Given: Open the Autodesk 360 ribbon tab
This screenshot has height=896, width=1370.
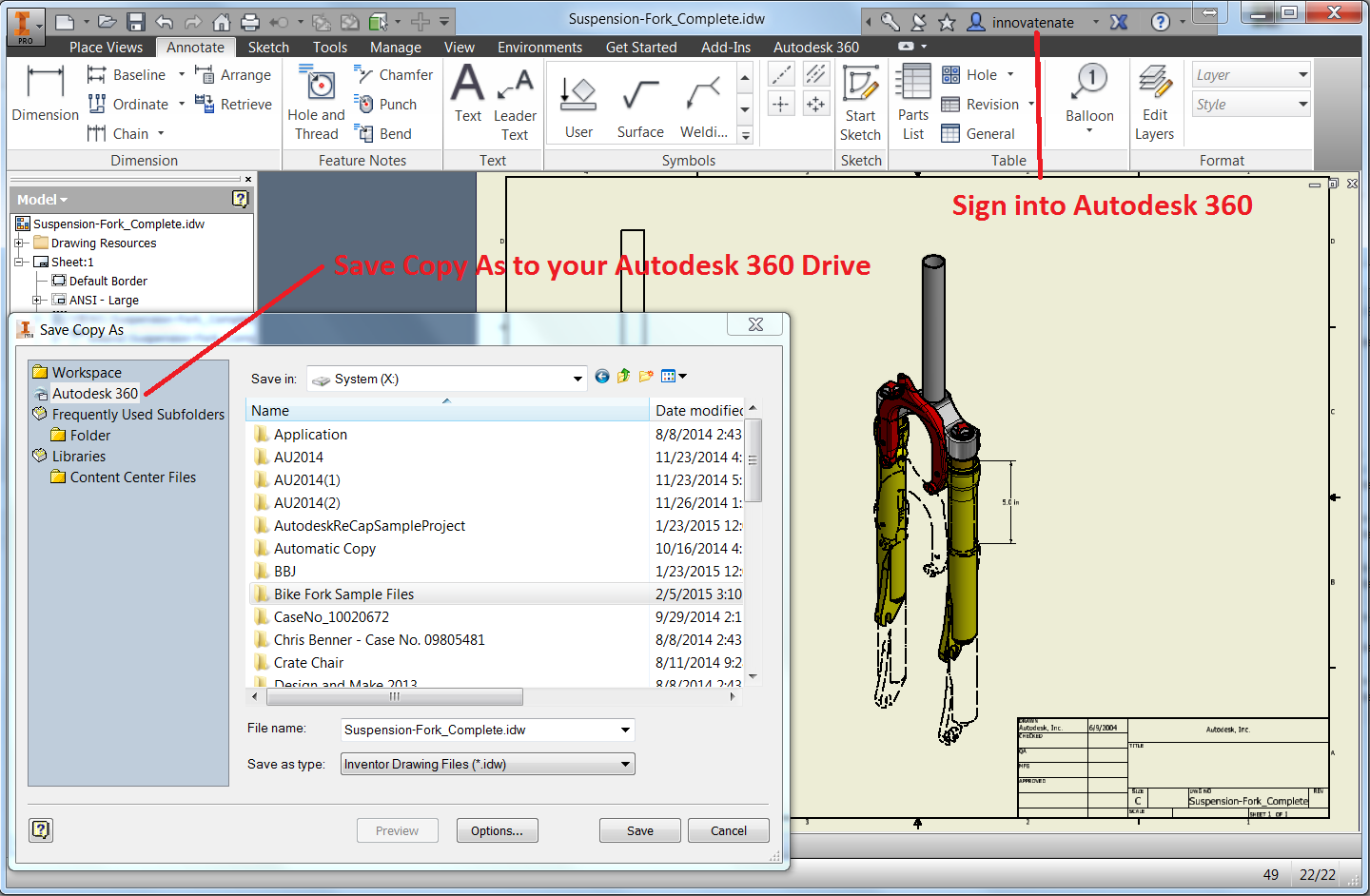Looking at the screenshot, I should click(815, 48).
